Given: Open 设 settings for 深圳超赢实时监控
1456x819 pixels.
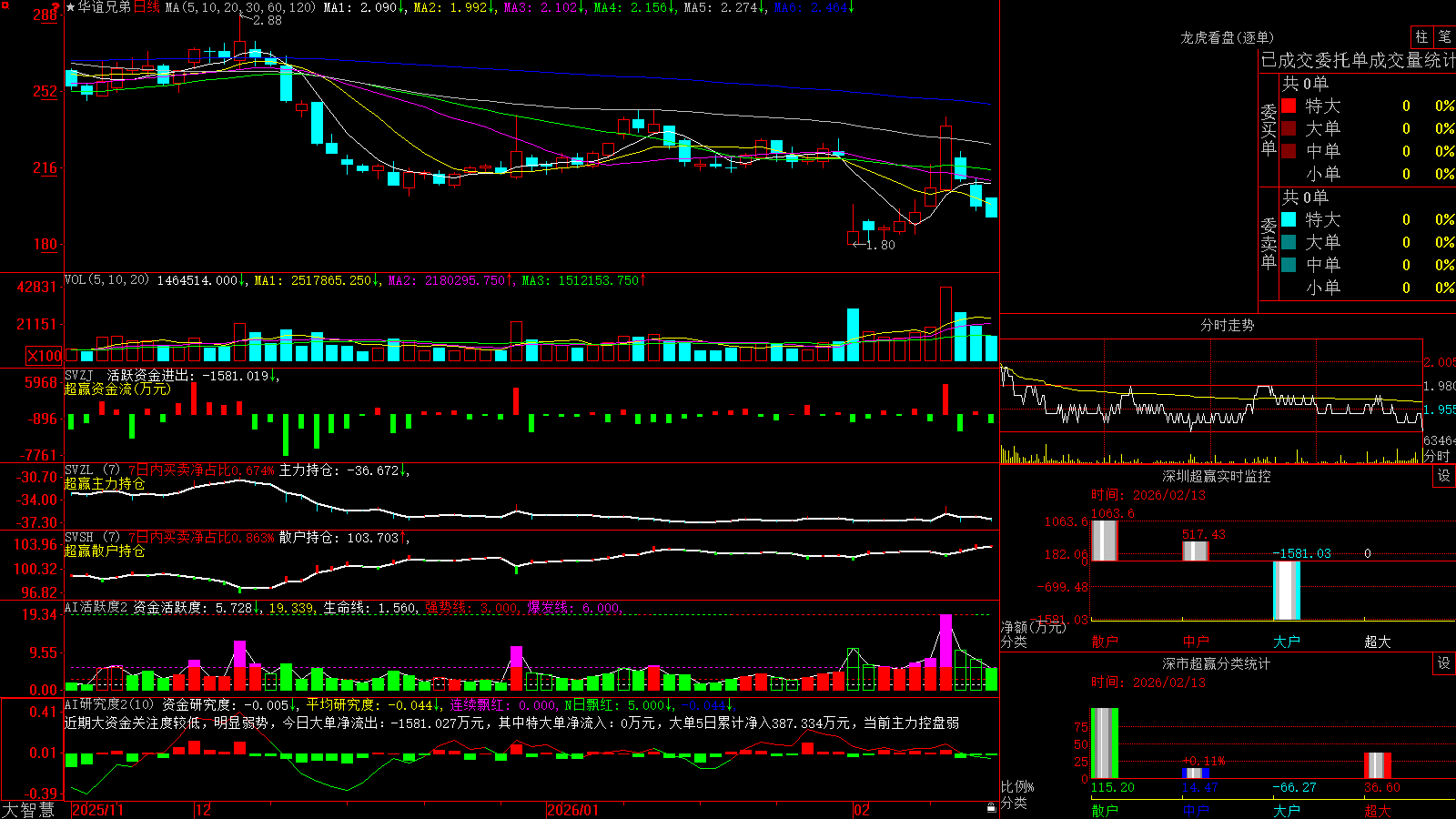Looking at the screenshot, I should tap(1444, 476).
